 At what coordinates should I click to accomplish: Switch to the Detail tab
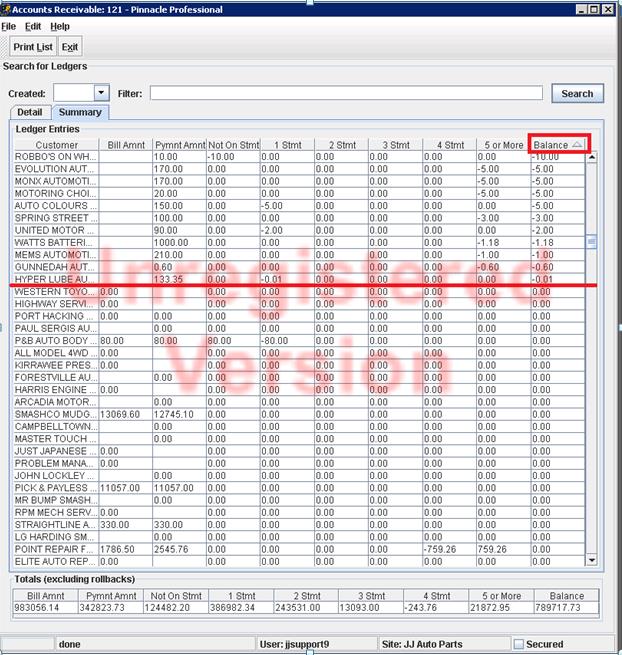click(29, 113)
